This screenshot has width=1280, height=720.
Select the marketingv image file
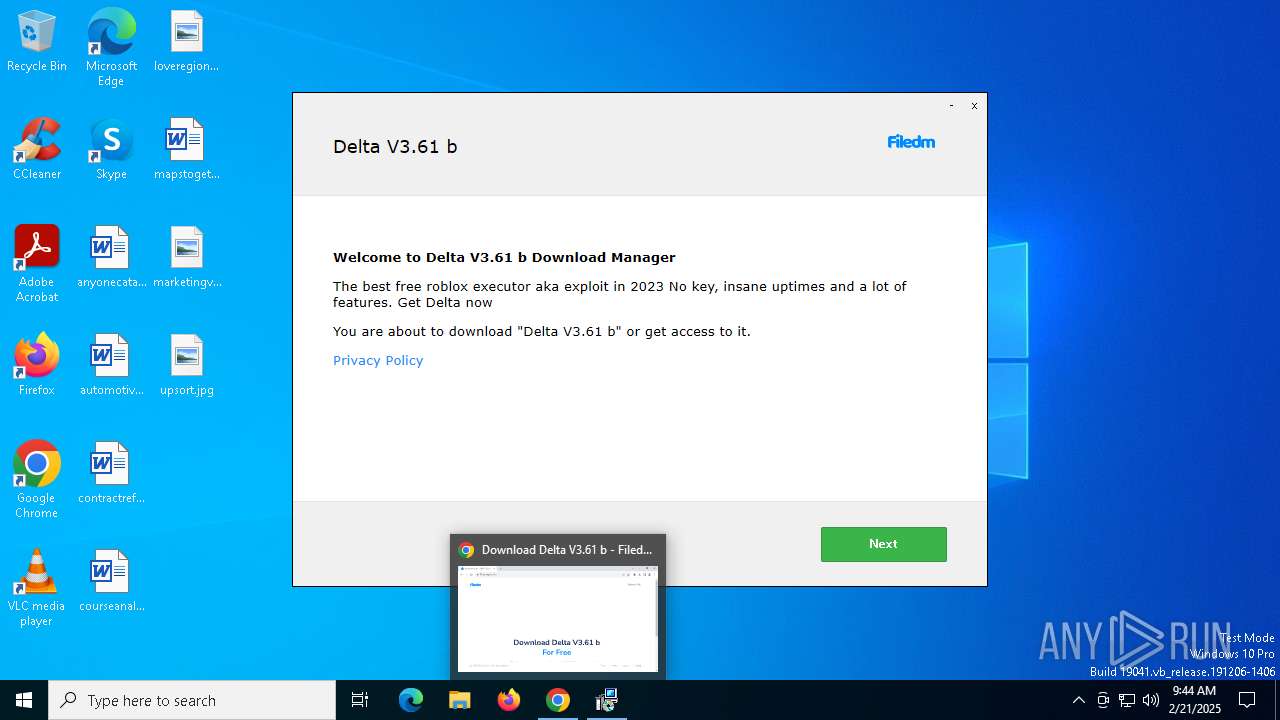pyautogui.click(x=186, y=258)
